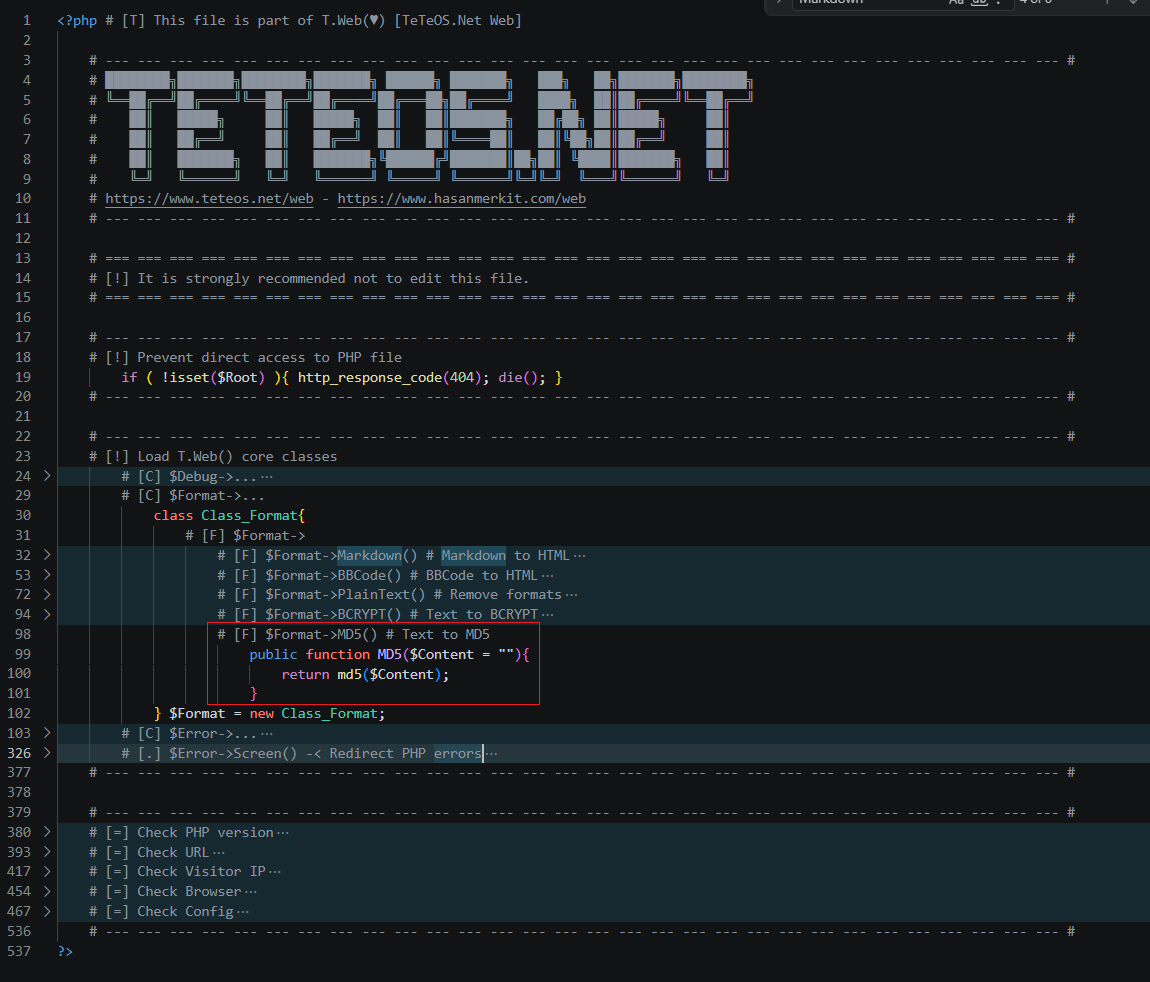This screenshot has width=1150, height=982.
Task: Expand folded $Debug class at line 24
Action: [x=47, y=476]
